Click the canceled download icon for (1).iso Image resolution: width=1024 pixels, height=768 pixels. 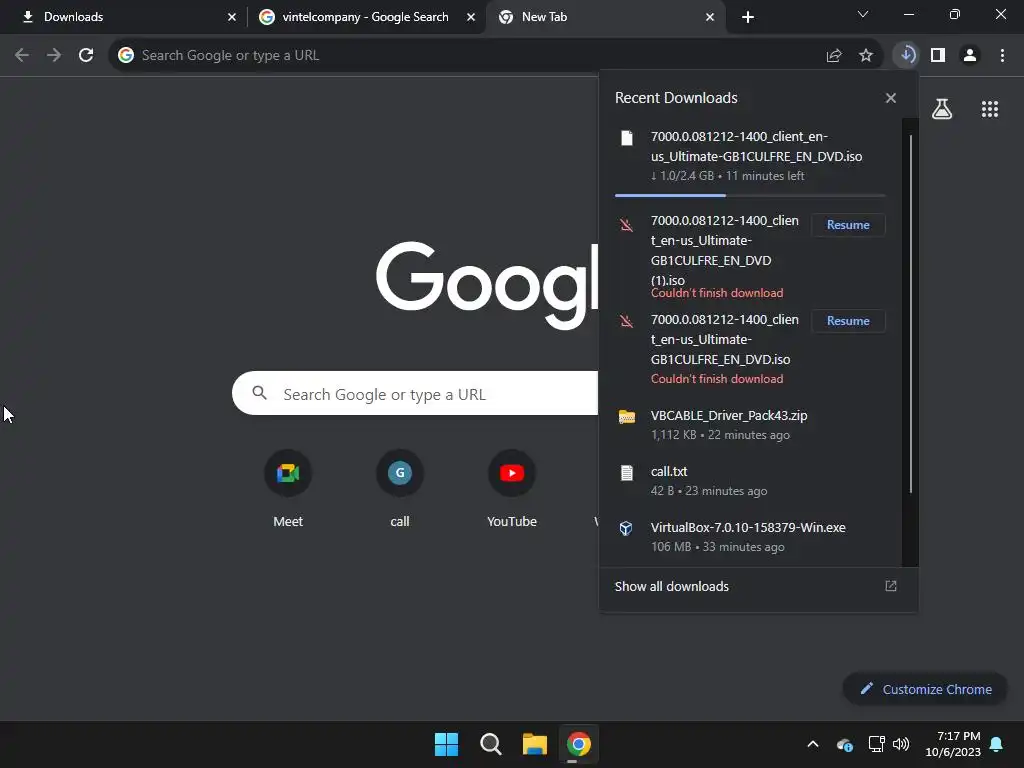pyautogui.click(x=626, y=225)
